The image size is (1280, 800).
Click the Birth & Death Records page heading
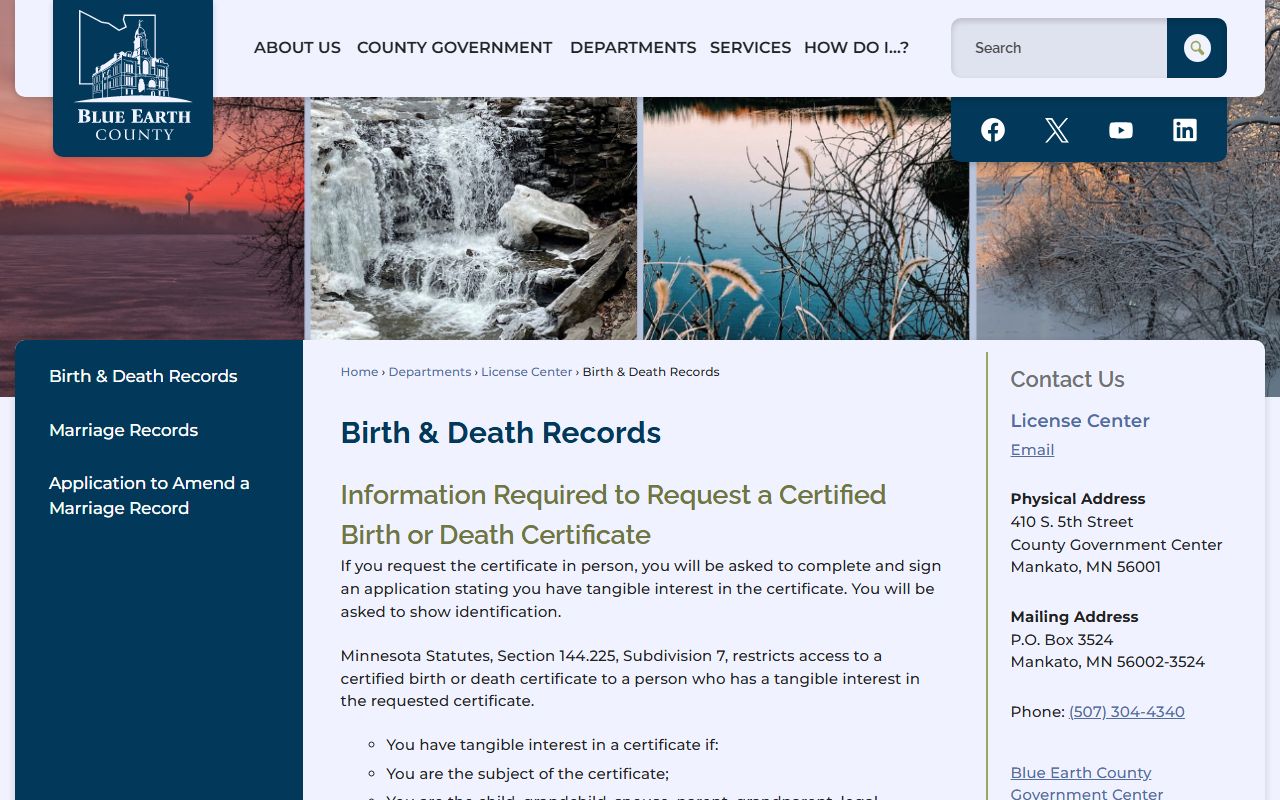pos(501,433)
